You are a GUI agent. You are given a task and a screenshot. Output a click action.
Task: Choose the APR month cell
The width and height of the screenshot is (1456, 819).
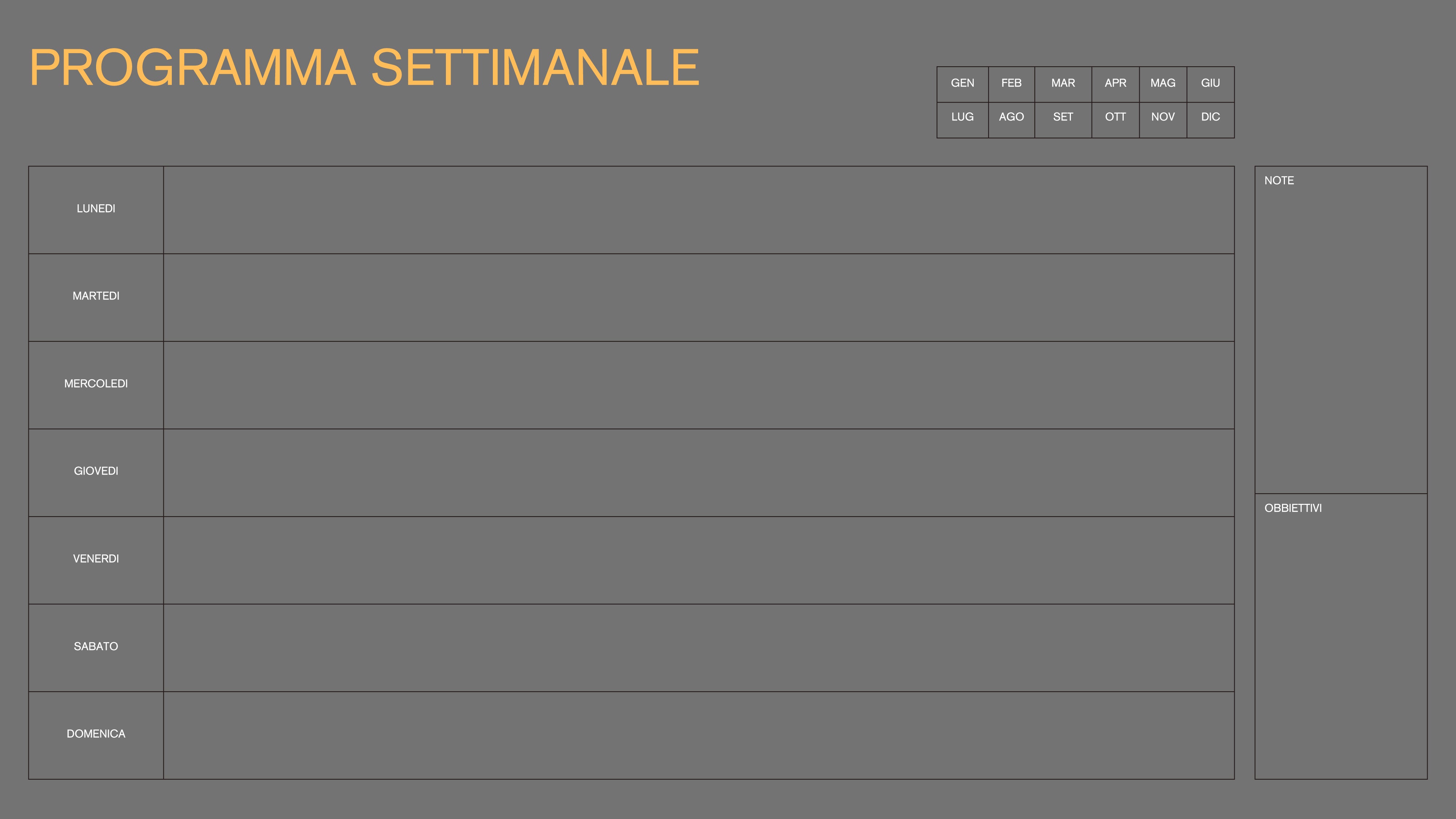(x=1115, y=84)
